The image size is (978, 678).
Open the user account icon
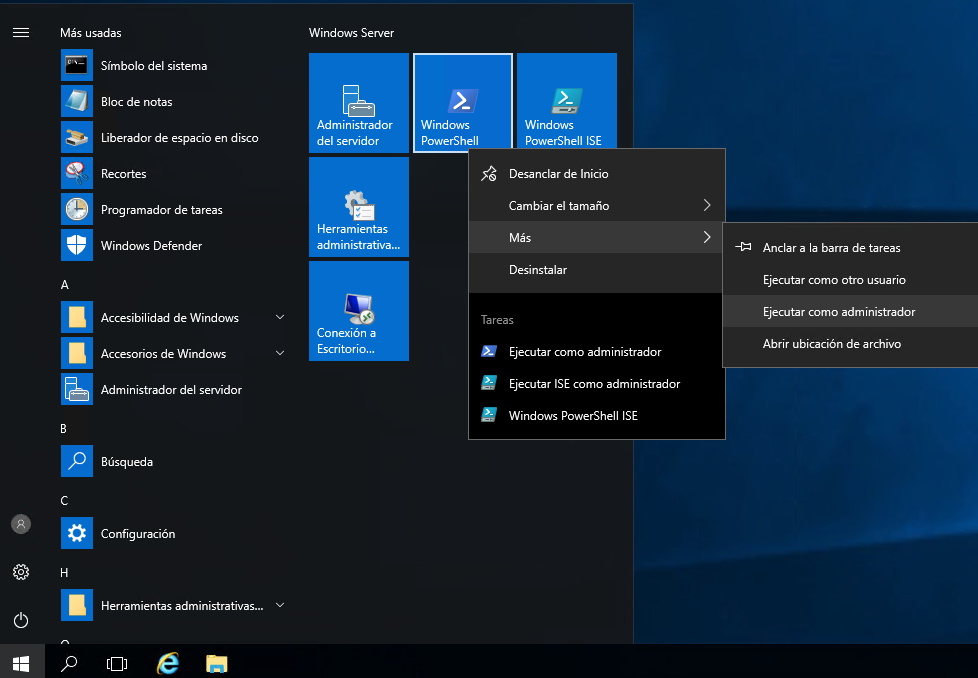21,524
